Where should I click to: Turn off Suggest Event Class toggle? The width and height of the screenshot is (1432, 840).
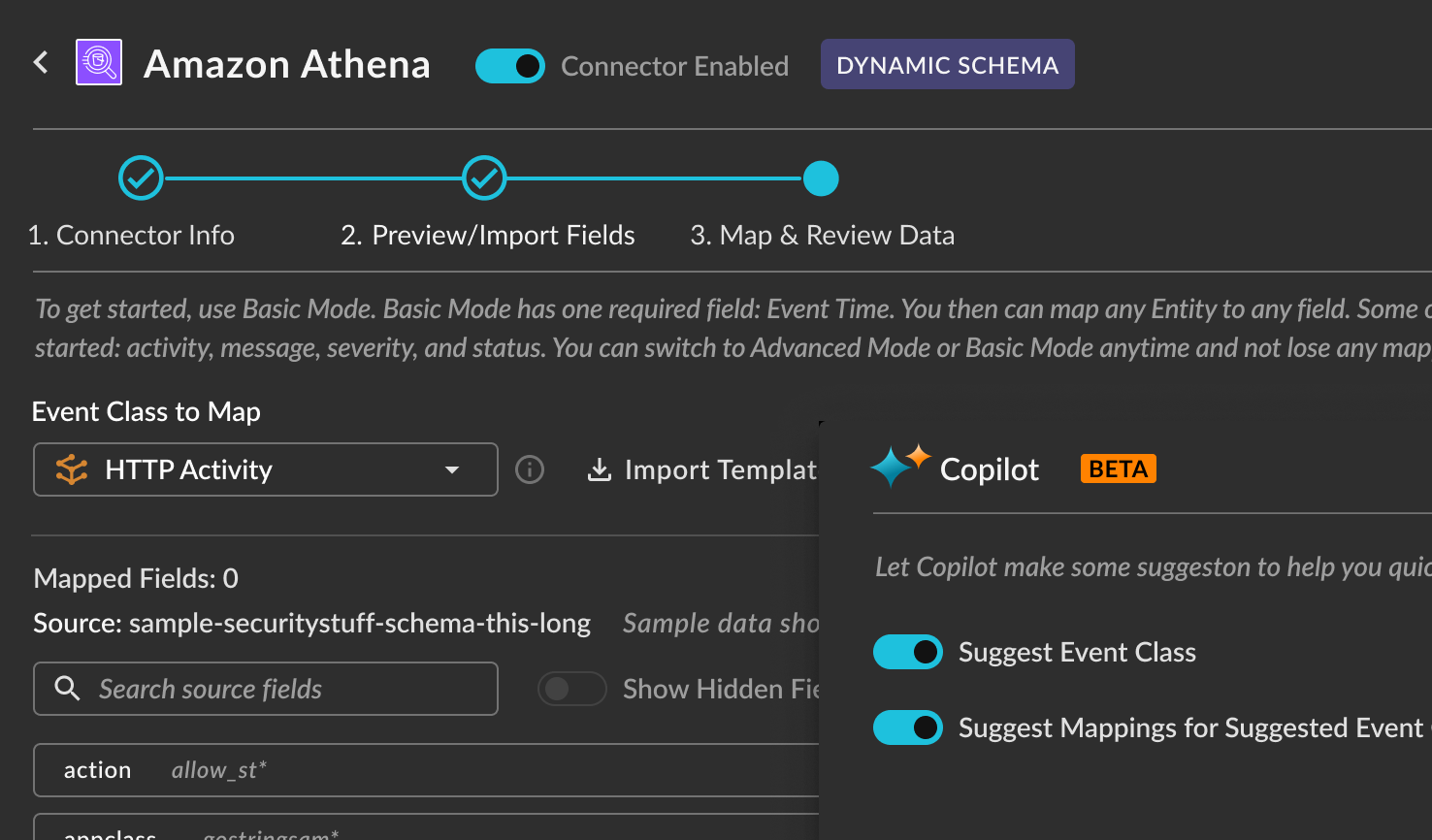(x=908, y=652)
